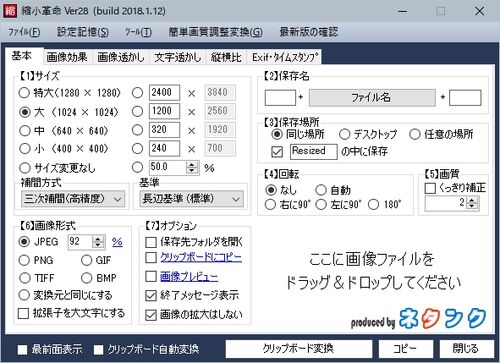Open the 簡単画質調整変換(G) menu

click(215, 32)
